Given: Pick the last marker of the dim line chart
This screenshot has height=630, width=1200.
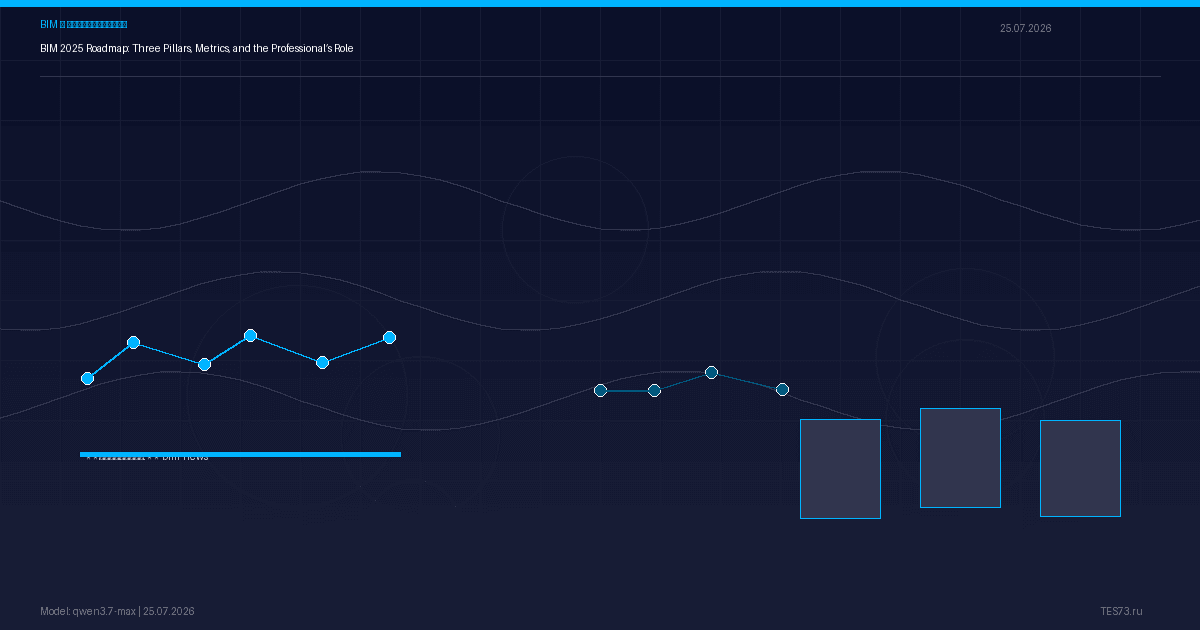Looking at the screenshot, I should [782, 389].
